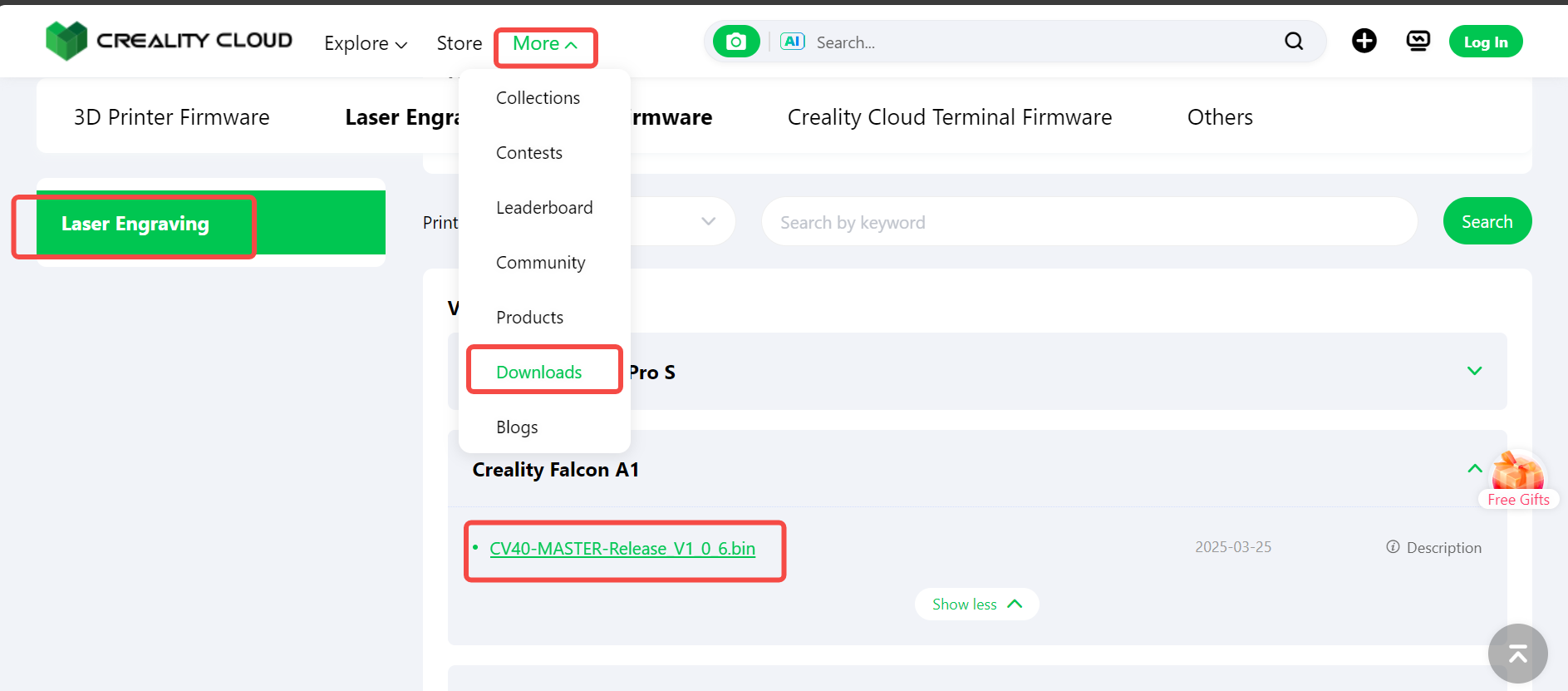Click the 2025-03-25 release date
The height and width of the screenshot is (691, 1568).
coord(1233,547)
